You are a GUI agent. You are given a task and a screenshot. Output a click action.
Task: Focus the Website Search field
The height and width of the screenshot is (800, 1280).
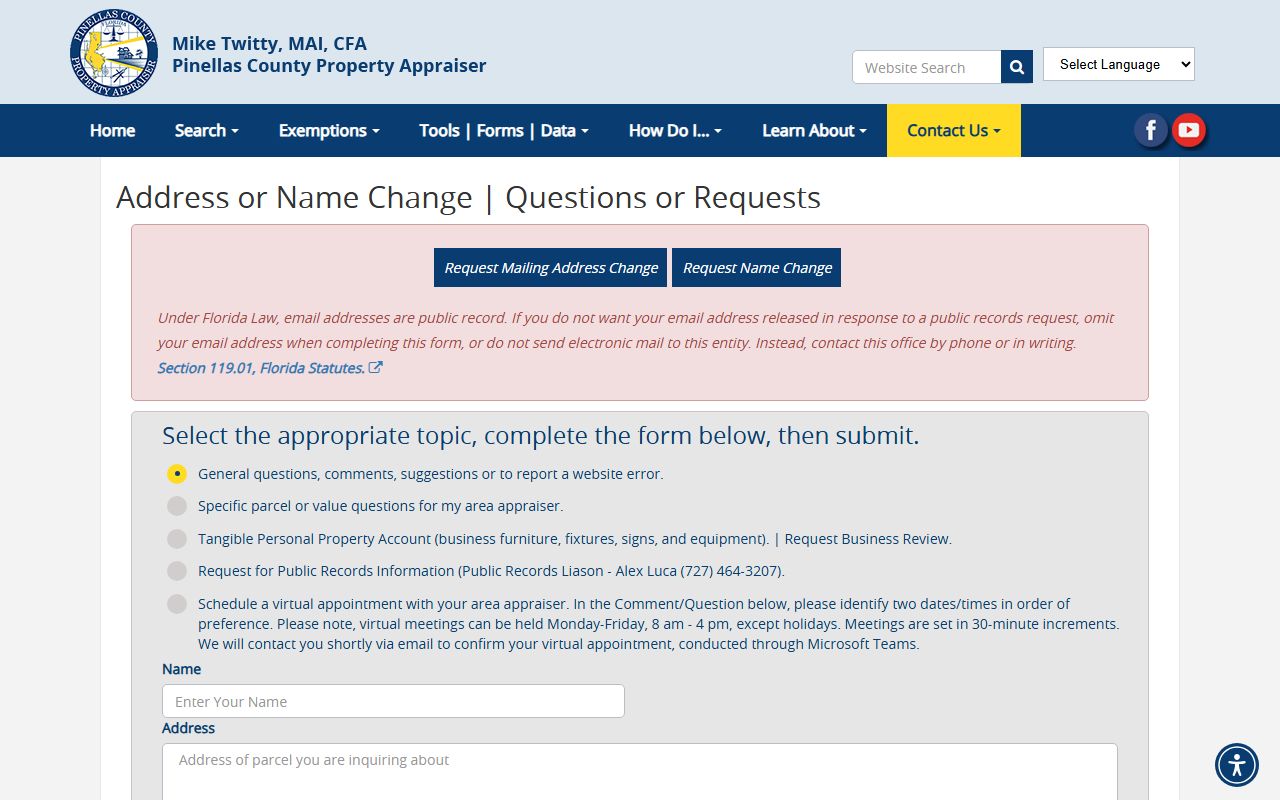point(927,67)
